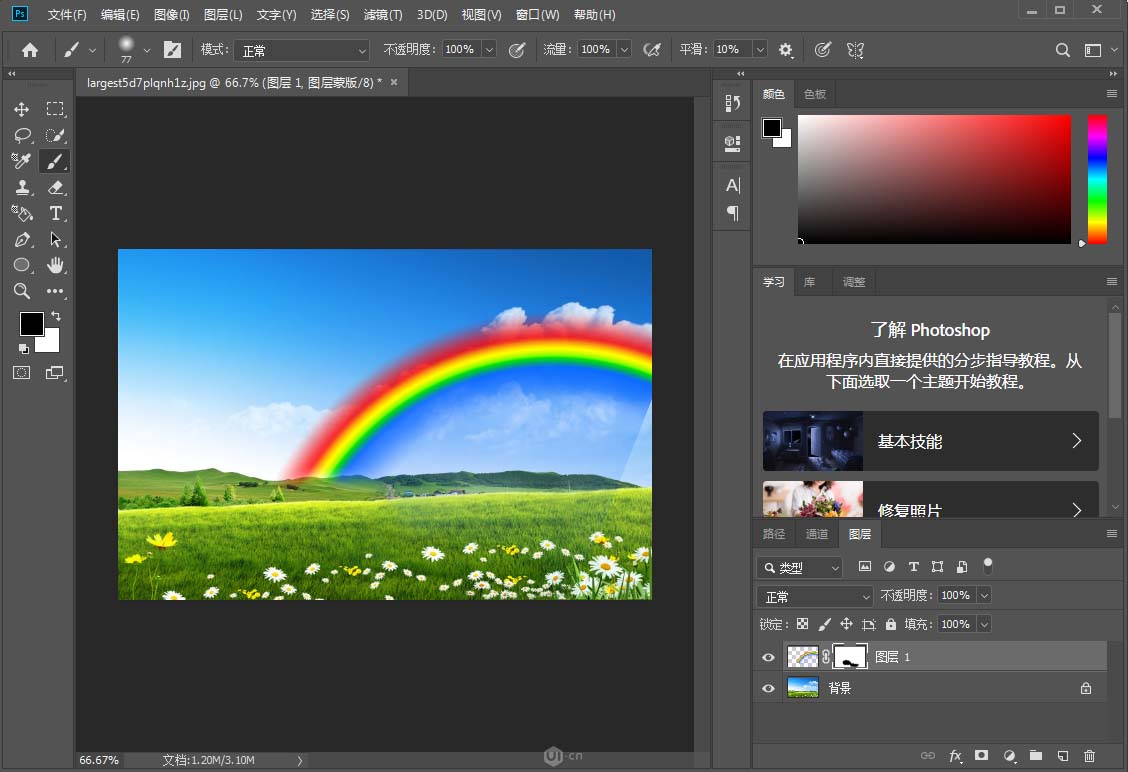Open layer fill dropdown arrow
Viewport: 1128px width, 772px height.
(x=984, y=624)
